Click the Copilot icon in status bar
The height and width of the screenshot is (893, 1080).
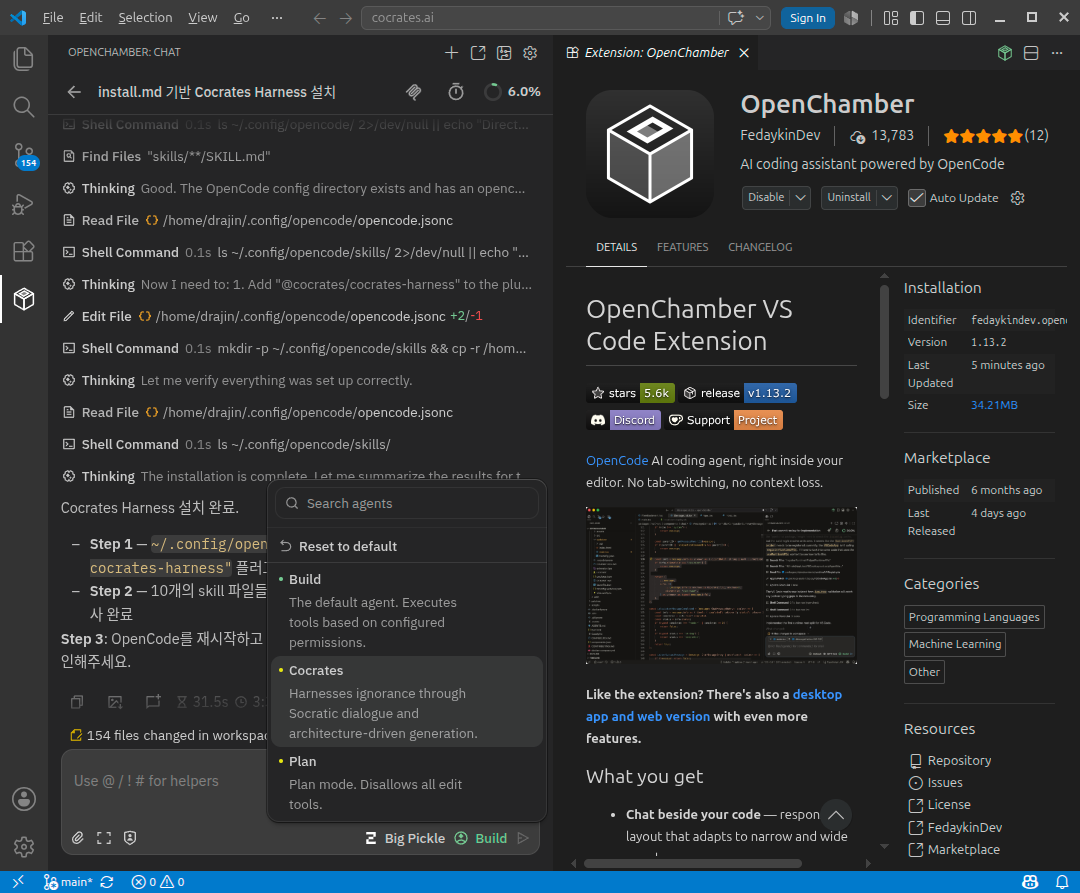1030,882
